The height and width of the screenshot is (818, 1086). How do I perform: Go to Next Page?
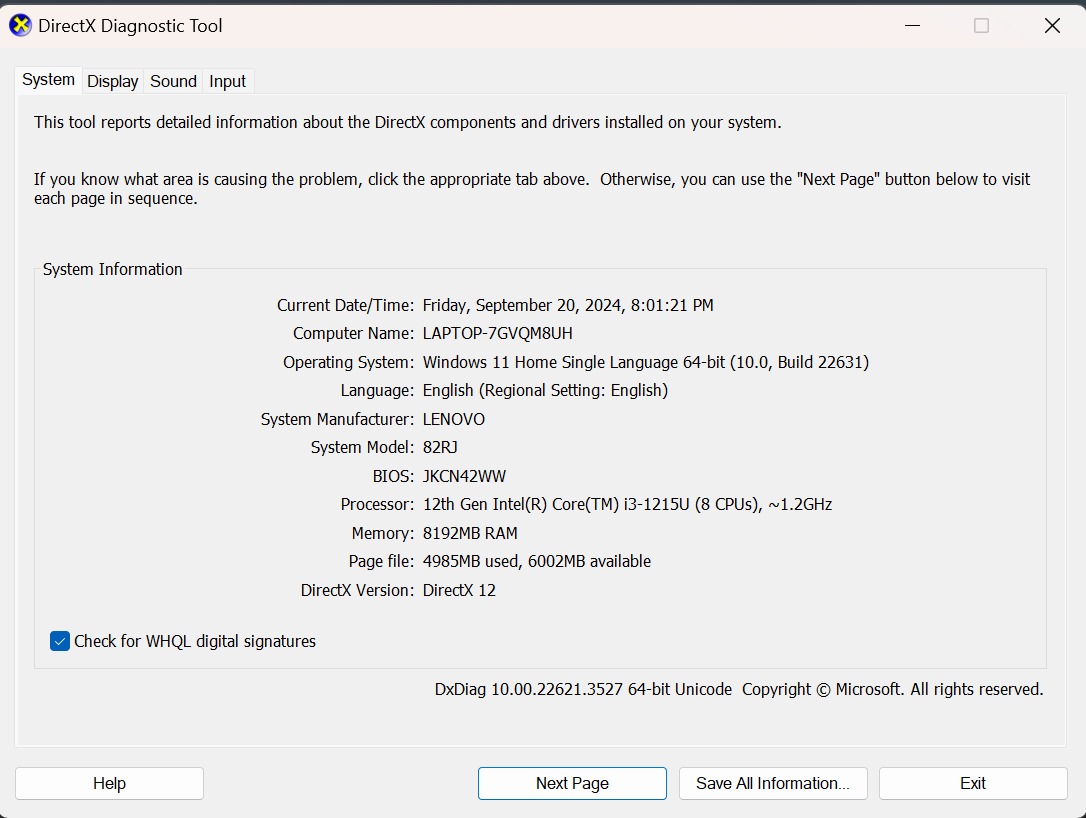572,783
